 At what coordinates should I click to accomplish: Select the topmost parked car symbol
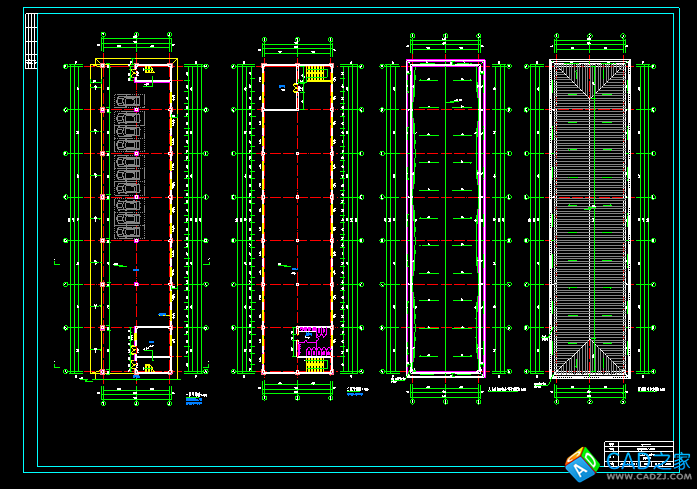[x=129, y=102]
